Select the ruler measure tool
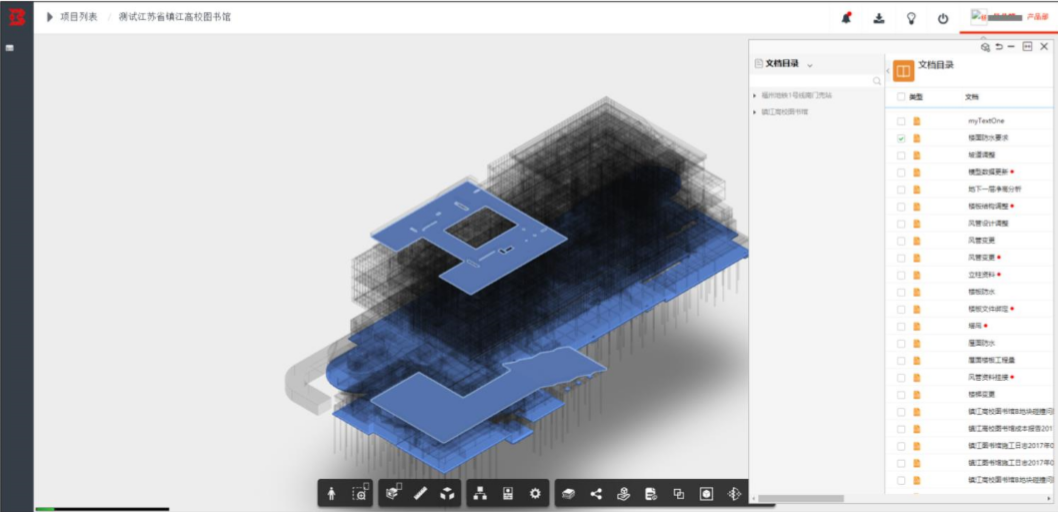Image resolution: width=1058 pixels, height=512 pixels. pos(420,494)
